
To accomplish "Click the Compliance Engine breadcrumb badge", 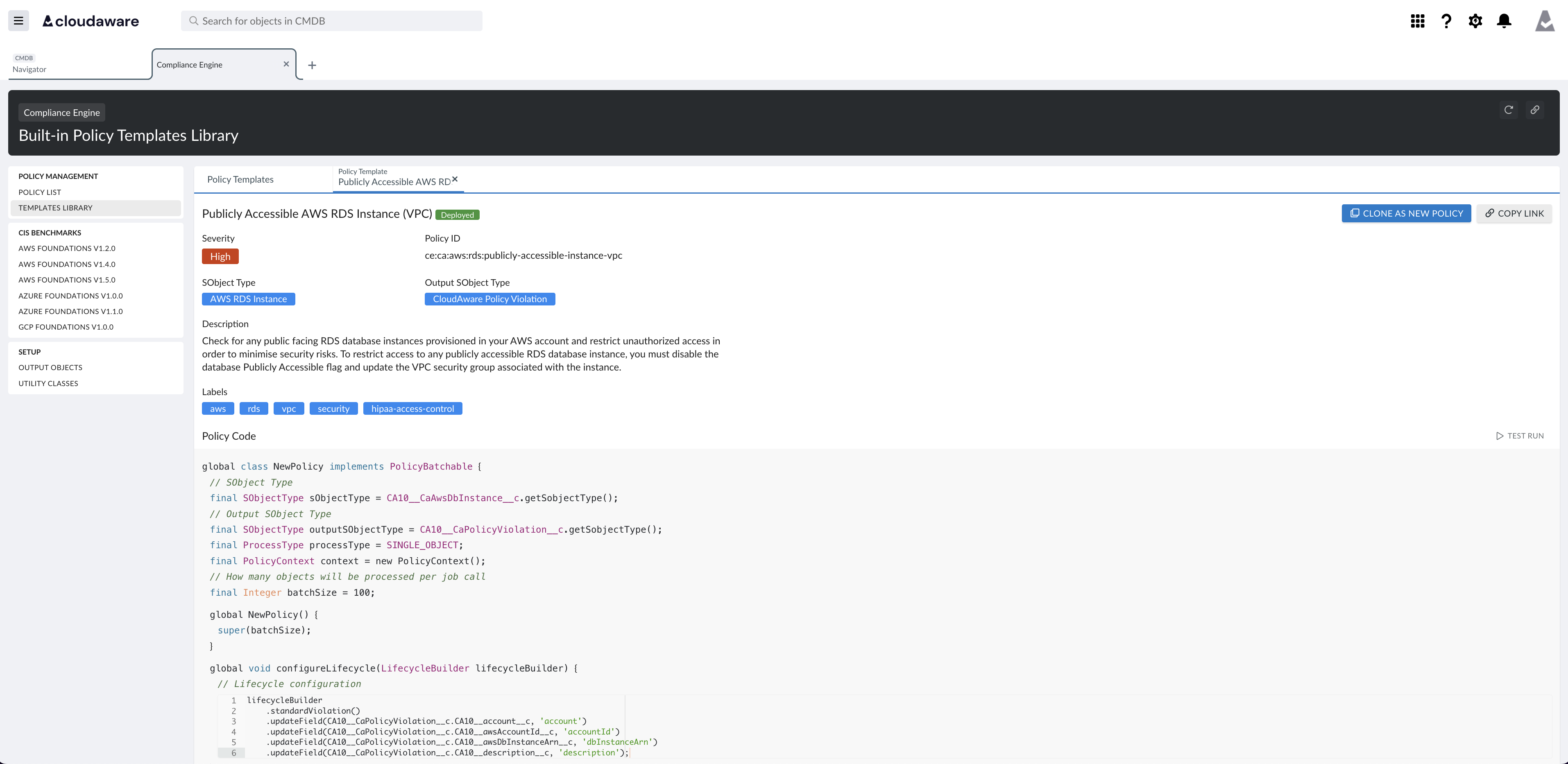I will [x=61, y=113].
